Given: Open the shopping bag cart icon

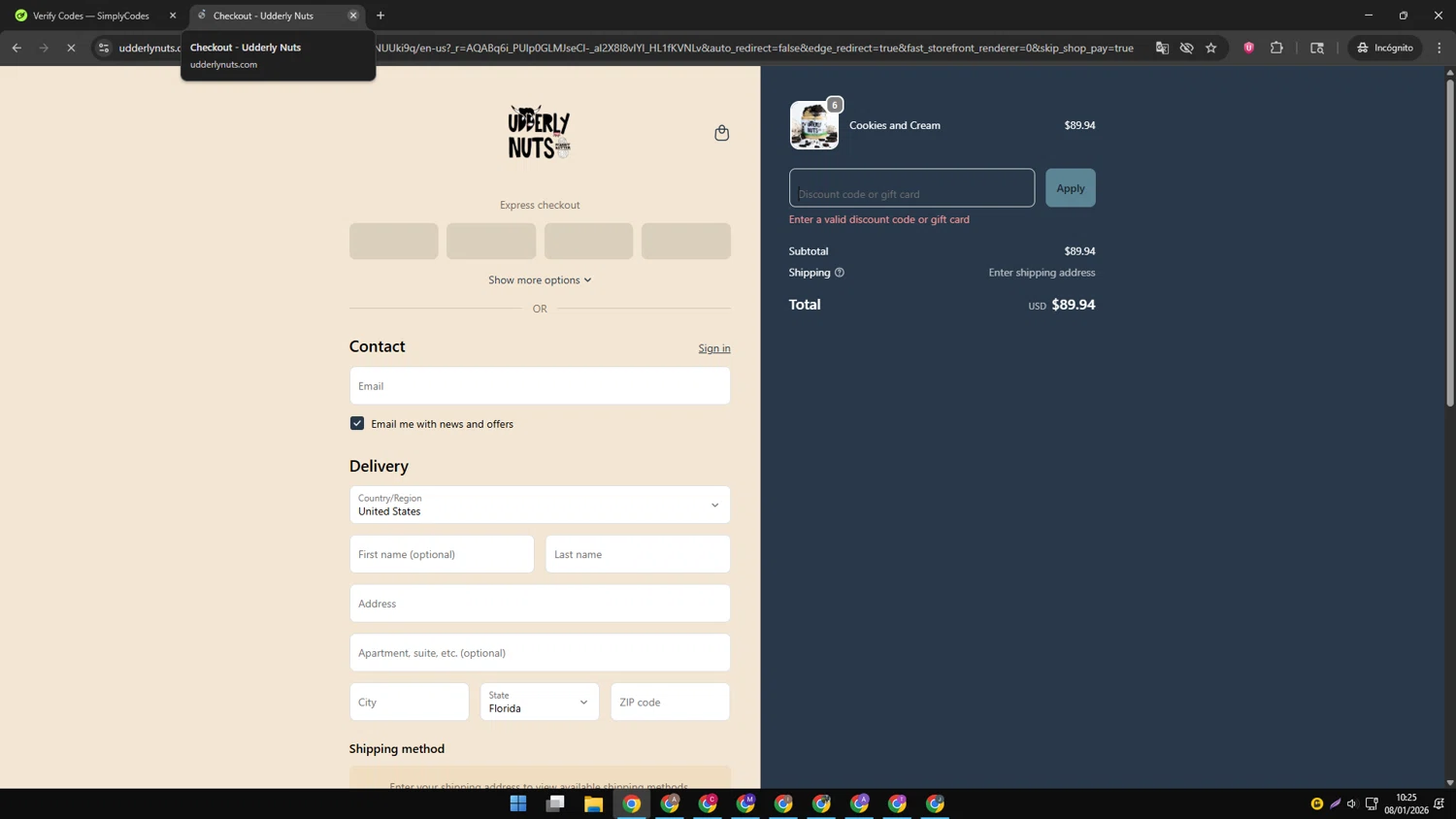Looking at the screenshot, I should point(721,133).
